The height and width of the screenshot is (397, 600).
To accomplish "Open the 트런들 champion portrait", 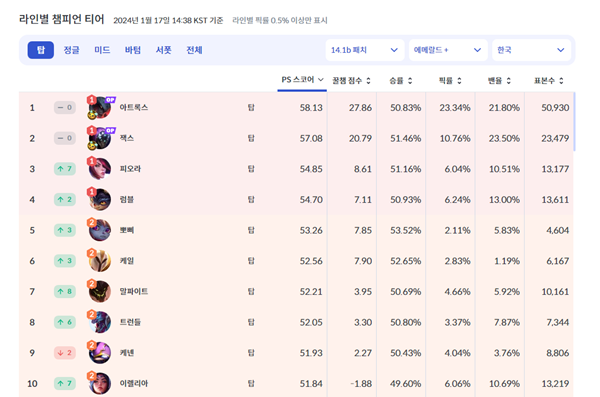I will (x=100, y=322).
